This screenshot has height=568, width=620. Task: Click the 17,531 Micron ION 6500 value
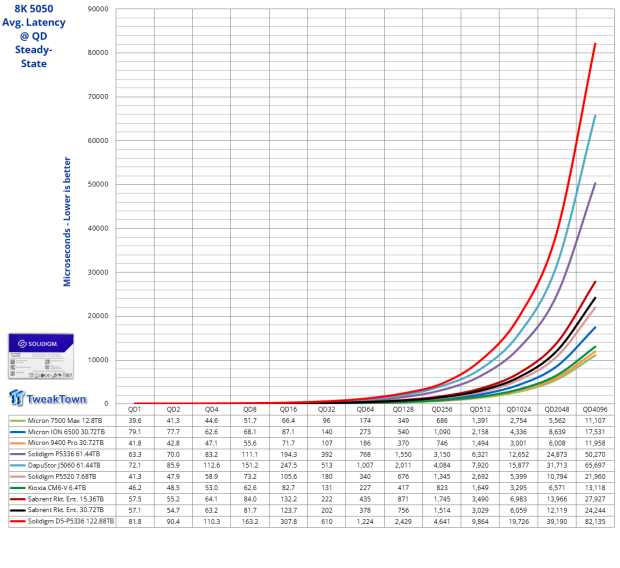tap(595, 432)
